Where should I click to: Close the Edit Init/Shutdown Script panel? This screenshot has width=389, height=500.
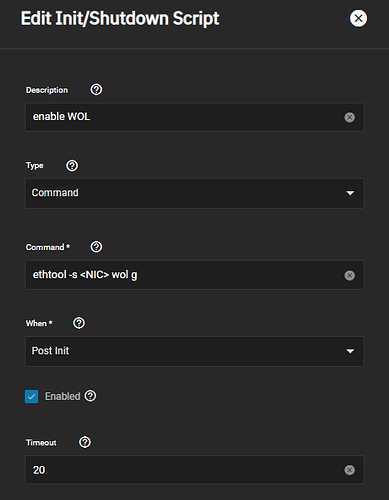358,18
